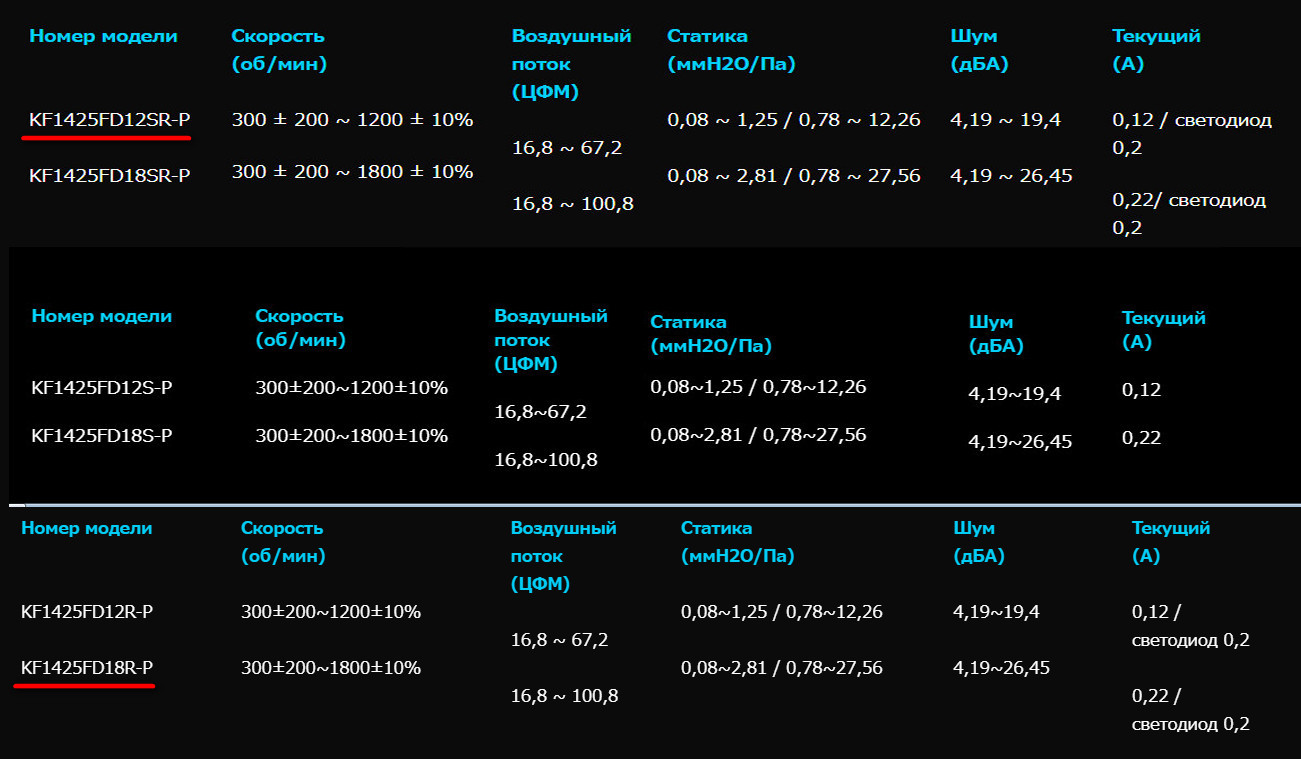Select "Текущий" header in the bottom table
1301x759 pixels.
coord(1170,528)
